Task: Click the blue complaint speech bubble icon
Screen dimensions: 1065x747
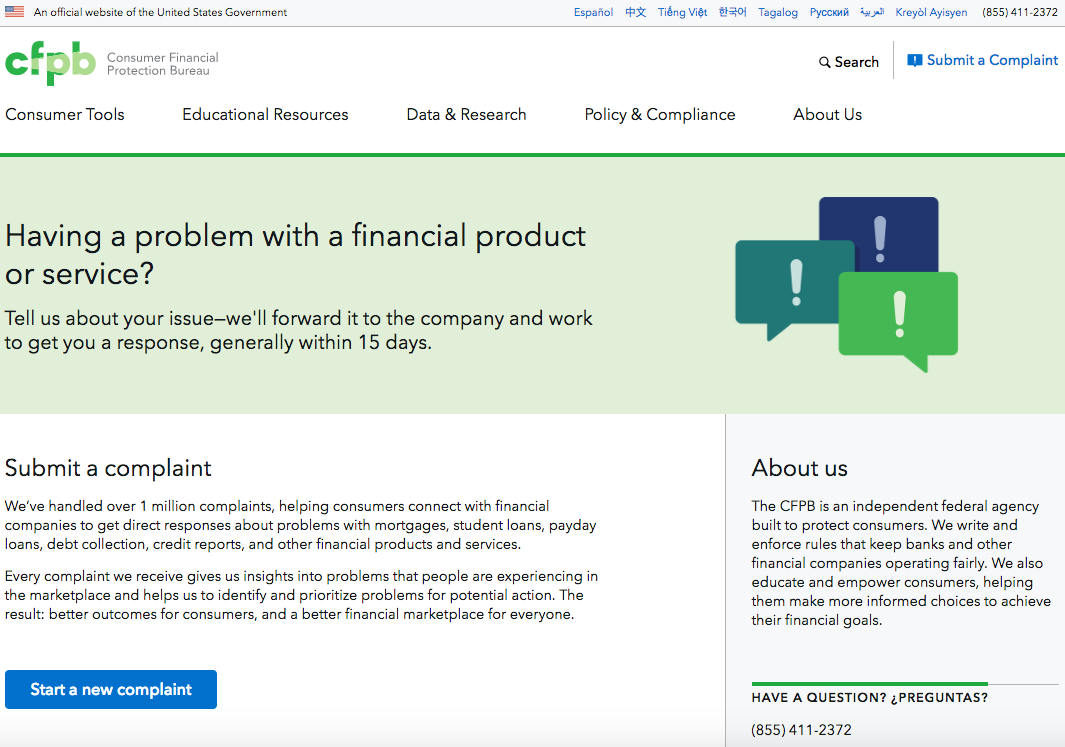Action: pos(915,60)
